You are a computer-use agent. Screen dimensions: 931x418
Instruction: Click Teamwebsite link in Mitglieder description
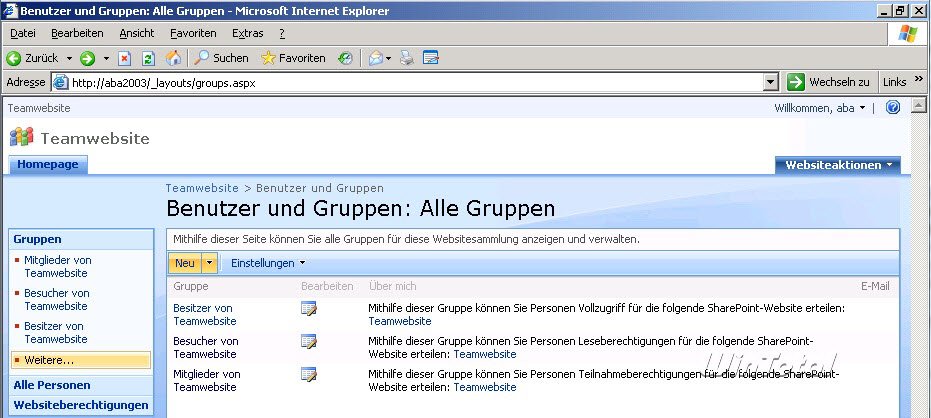pos(485,387)
